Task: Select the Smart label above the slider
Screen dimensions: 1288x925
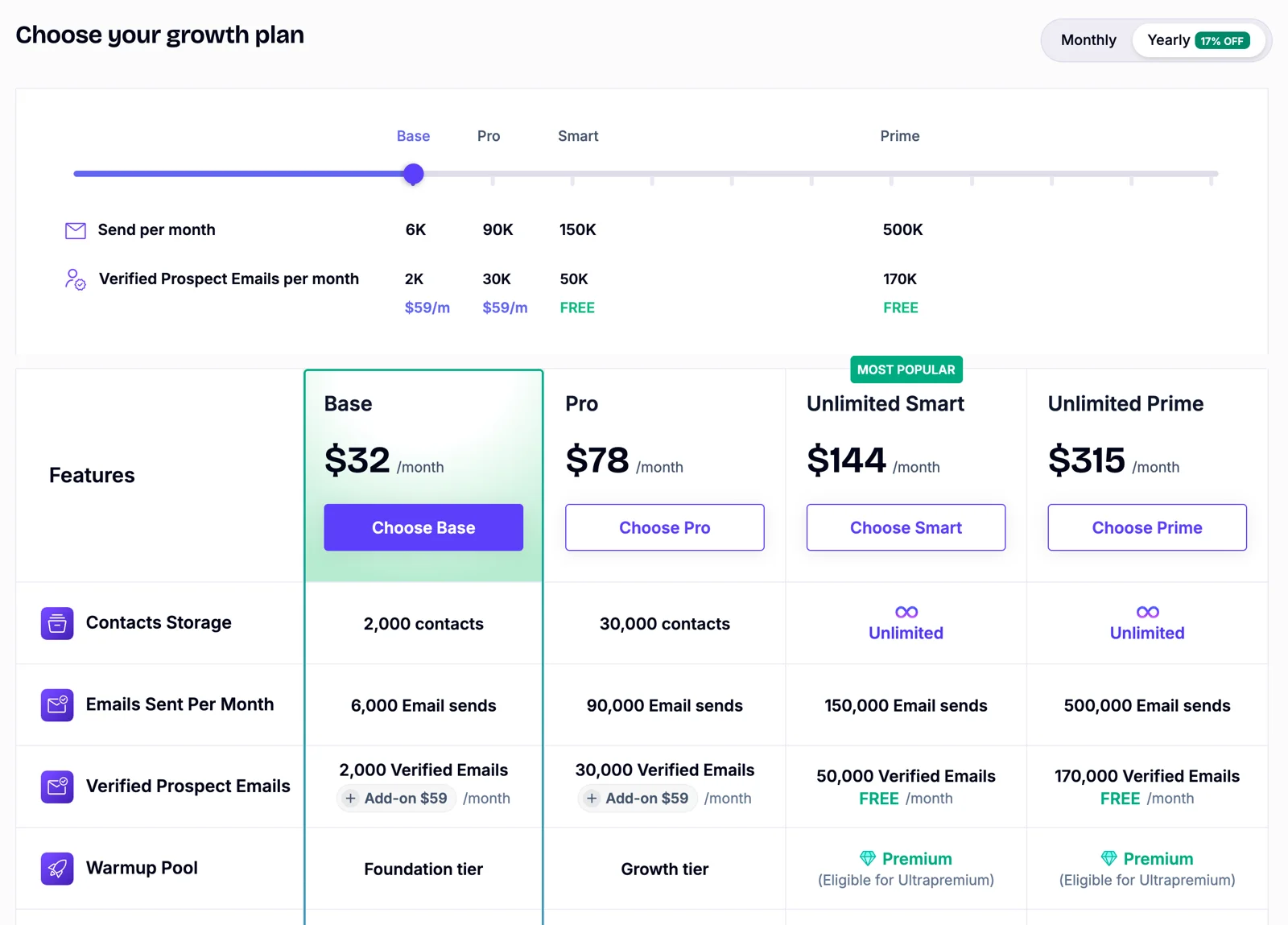Action: click(578, 136)
